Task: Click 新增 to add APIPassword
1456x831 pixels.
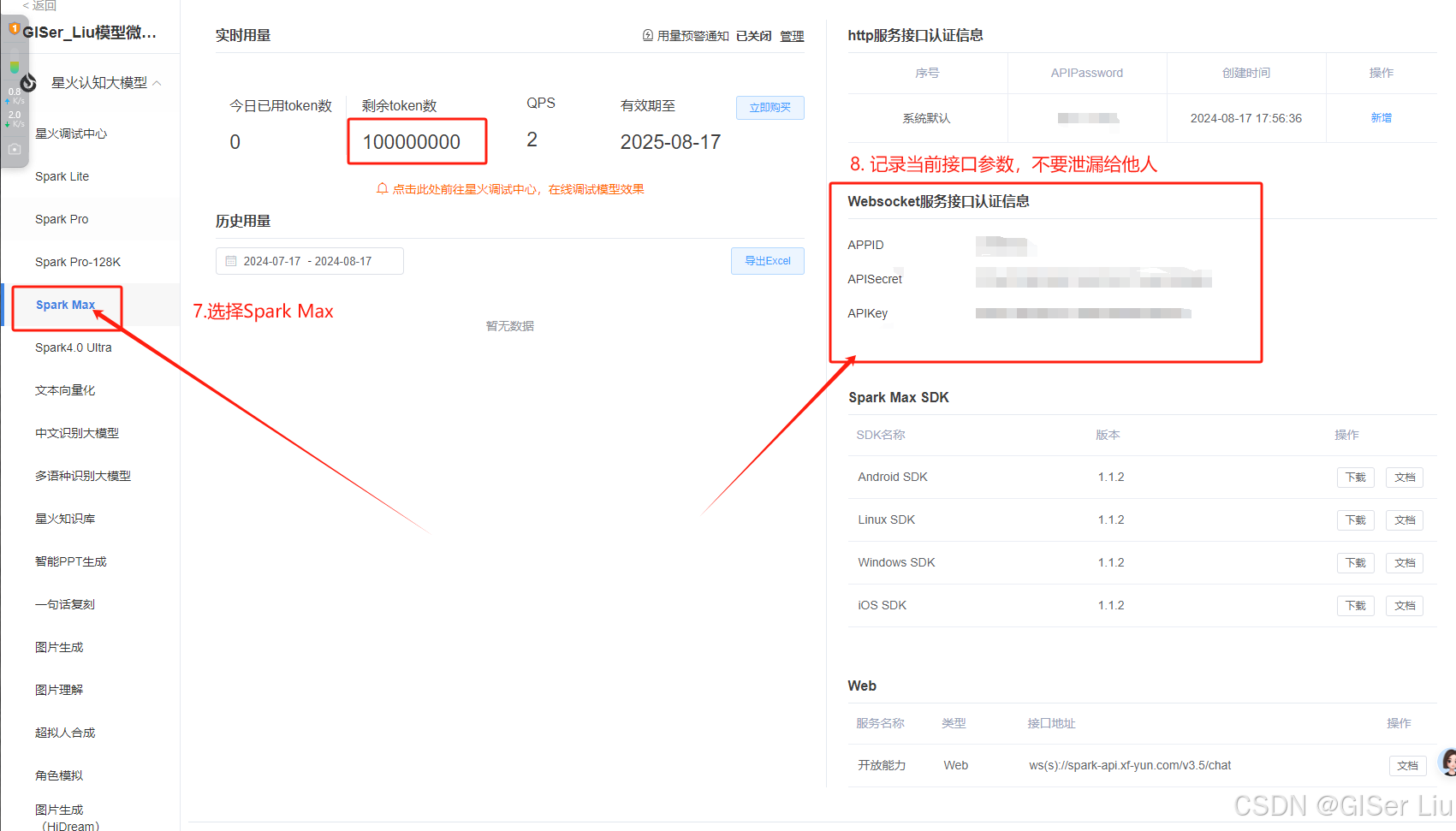Action: (1381, 118)
